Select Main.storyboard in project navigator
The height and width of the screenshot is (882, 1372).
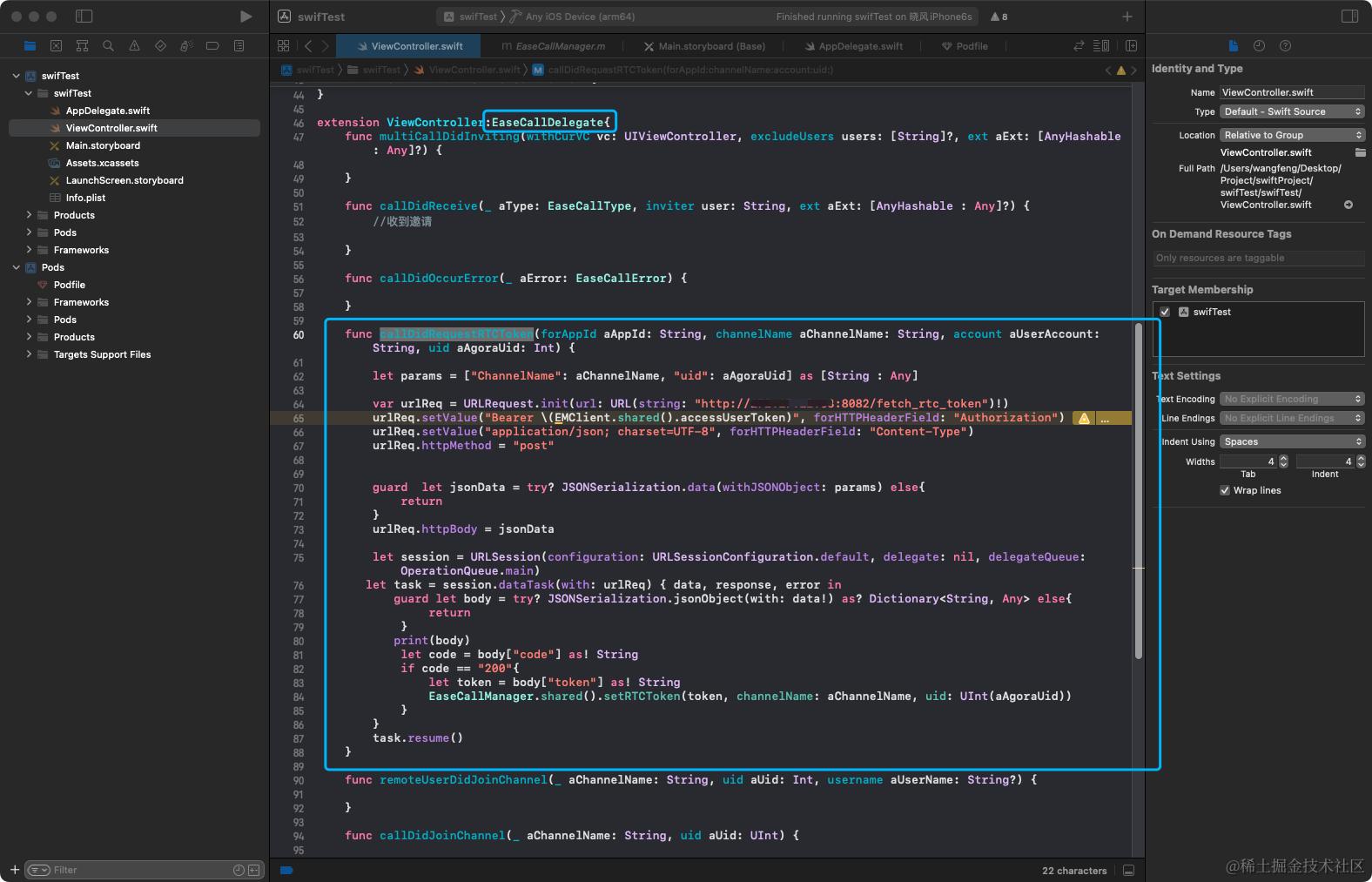[103, 145]
